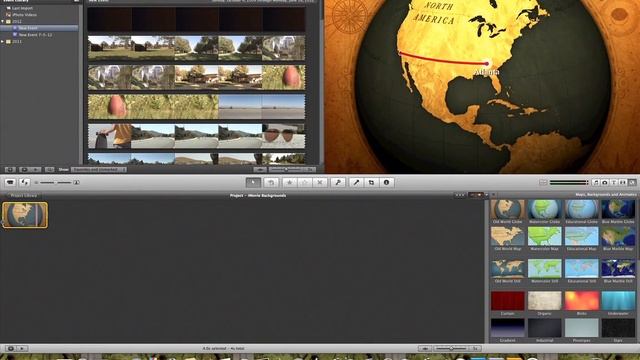Open the camera import window

click(10, 182)
